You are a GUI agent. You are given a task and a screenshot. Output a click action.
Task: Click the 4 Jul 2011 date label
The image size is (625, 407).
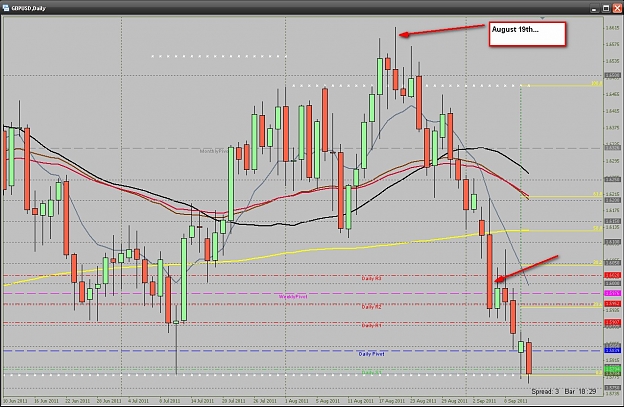(140, 401)
